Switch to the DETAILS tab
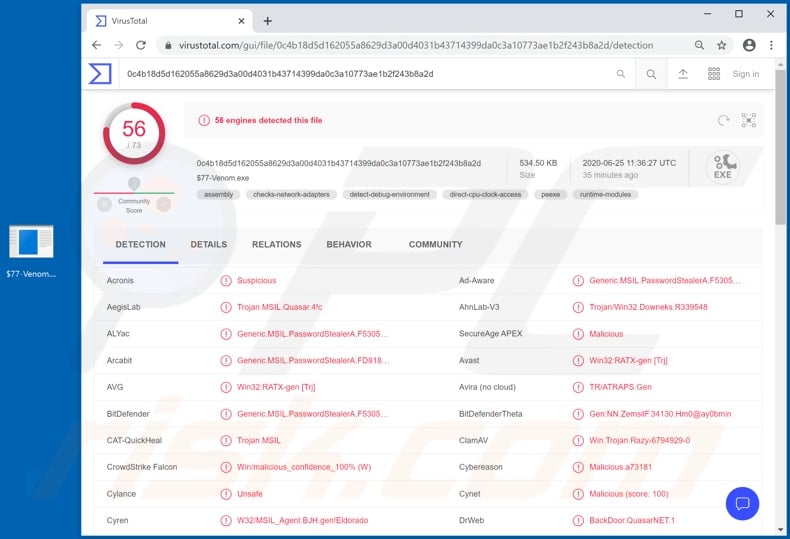Viewport: 790px width, 539px height. pyautogui.click(x=209, y=244)
